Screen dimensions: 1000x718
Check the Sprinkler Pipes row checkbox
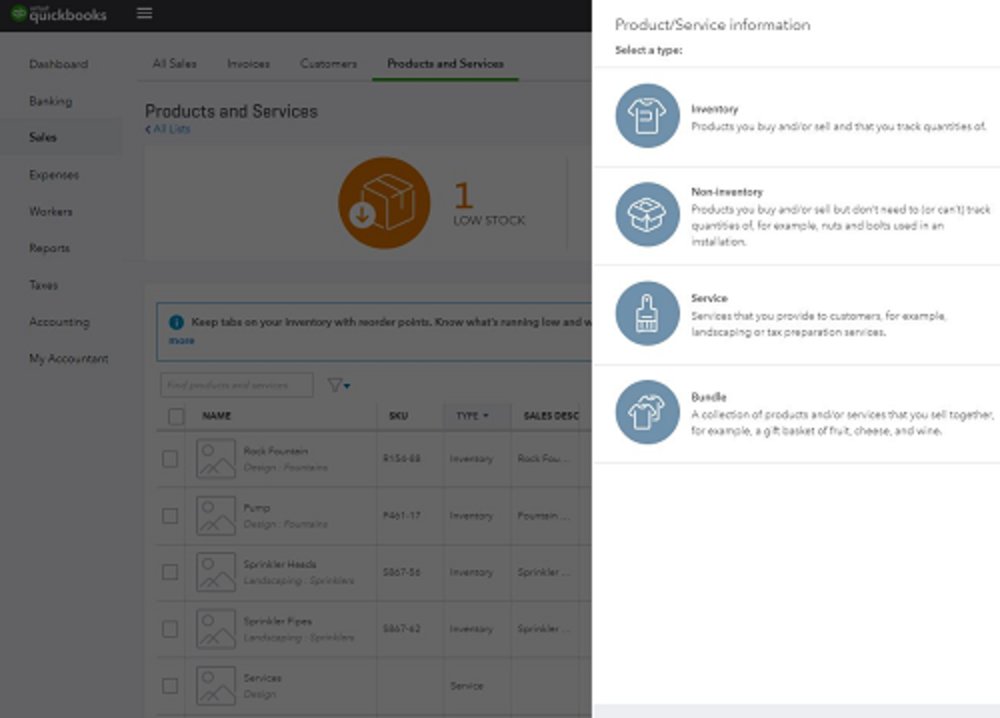[x=170, y=629]
